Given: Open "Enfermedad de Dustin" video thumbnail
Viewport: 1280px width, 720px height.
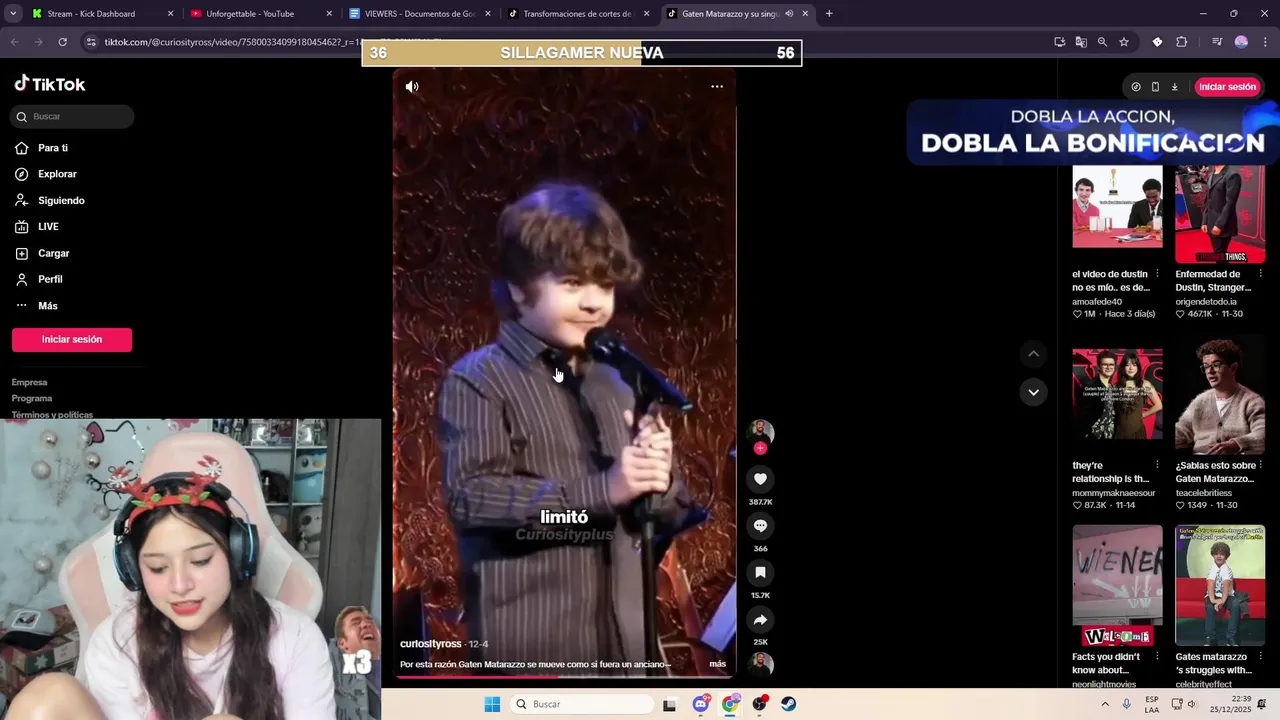Looking at the screenshot, I should coord(1220,214).
